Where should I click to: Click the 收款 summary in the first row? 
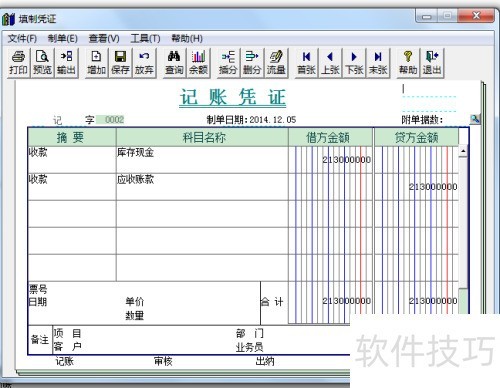pyautogui.click(x=72, y=160)
